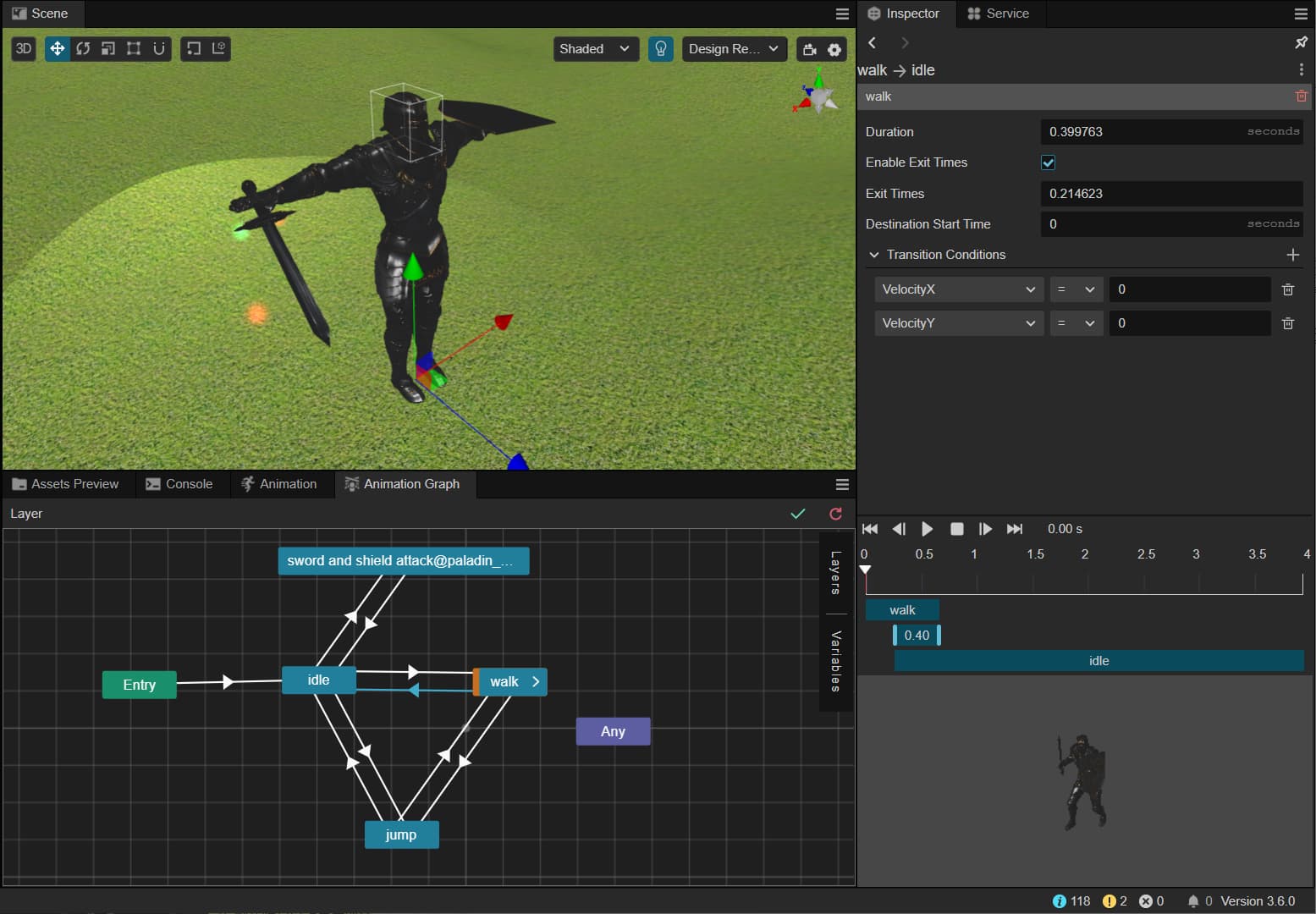The image size is (1316, 914).
Task: Open the Scene panel hamburger menu
Action: pos(842,14)
